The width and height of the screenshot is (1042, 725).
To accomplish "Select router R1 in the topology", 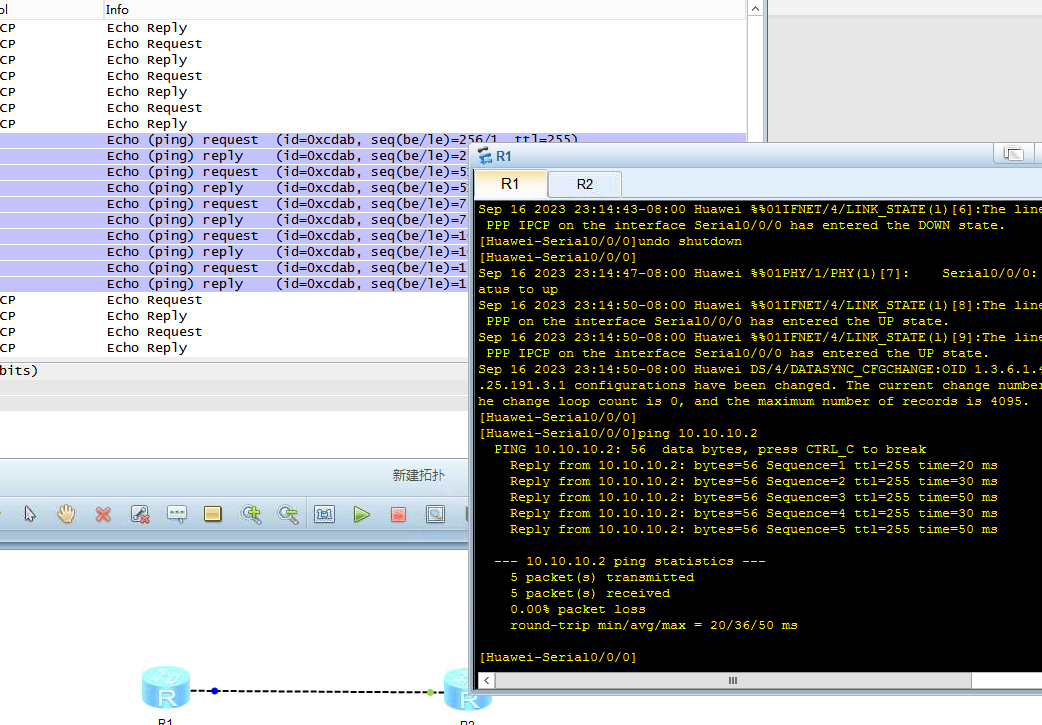I will [166, 688].
